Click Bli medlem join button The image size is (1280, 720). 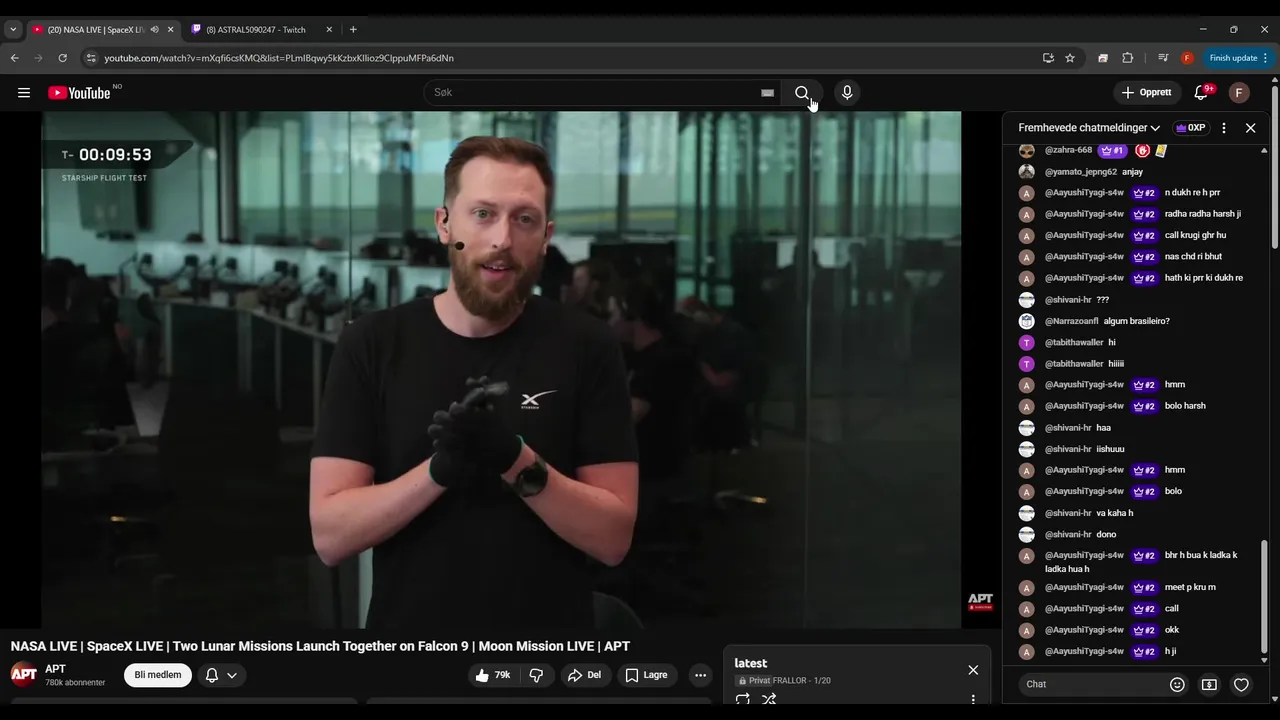[x=158, y=675]
